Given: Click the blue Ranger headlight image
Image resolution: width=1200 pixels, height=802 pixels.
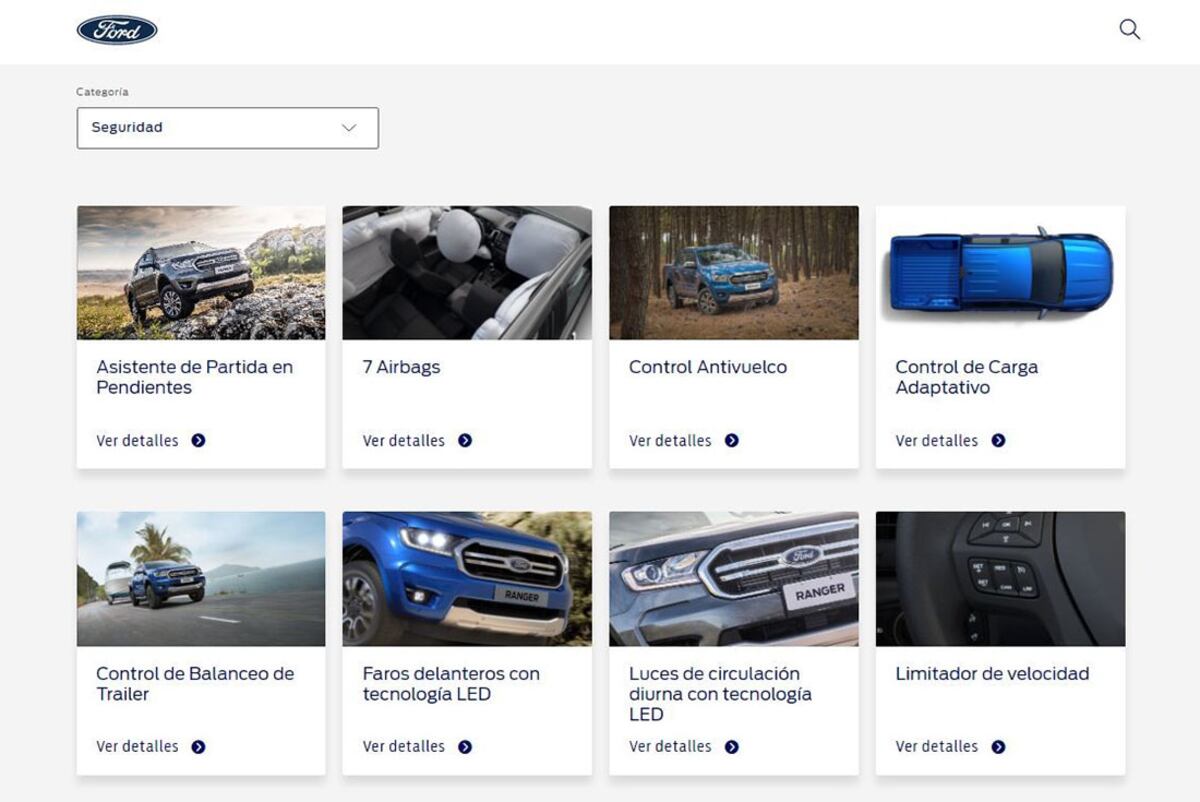Looking at the screenshot, I should 467,579.
